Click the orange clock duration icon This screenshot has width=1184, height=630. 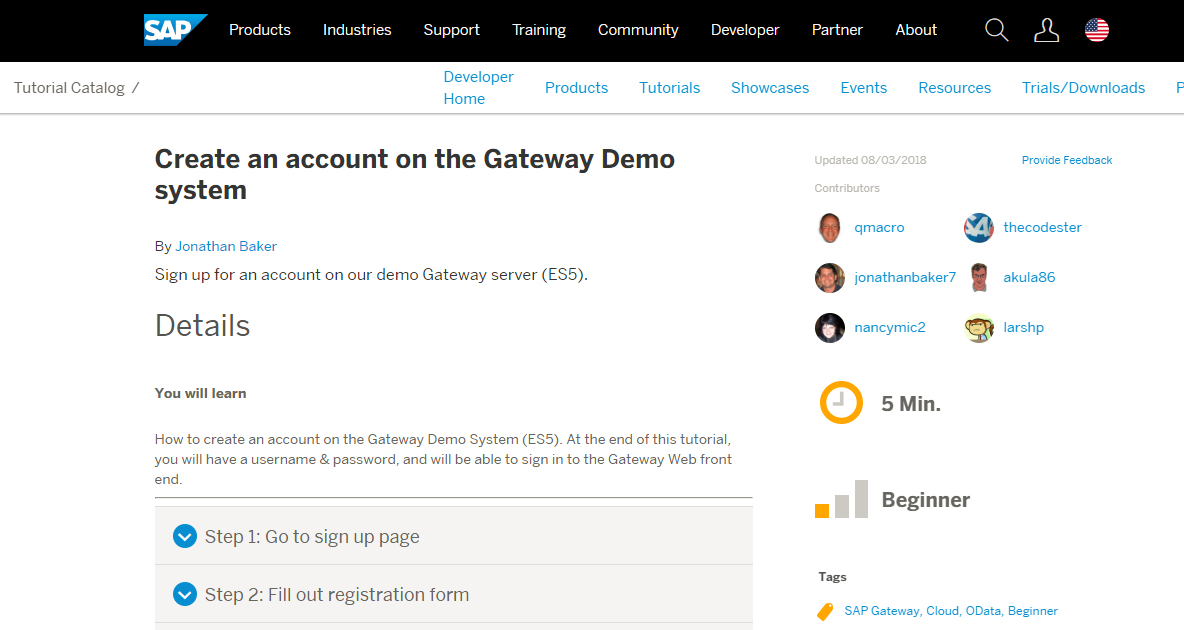(841, 403)
